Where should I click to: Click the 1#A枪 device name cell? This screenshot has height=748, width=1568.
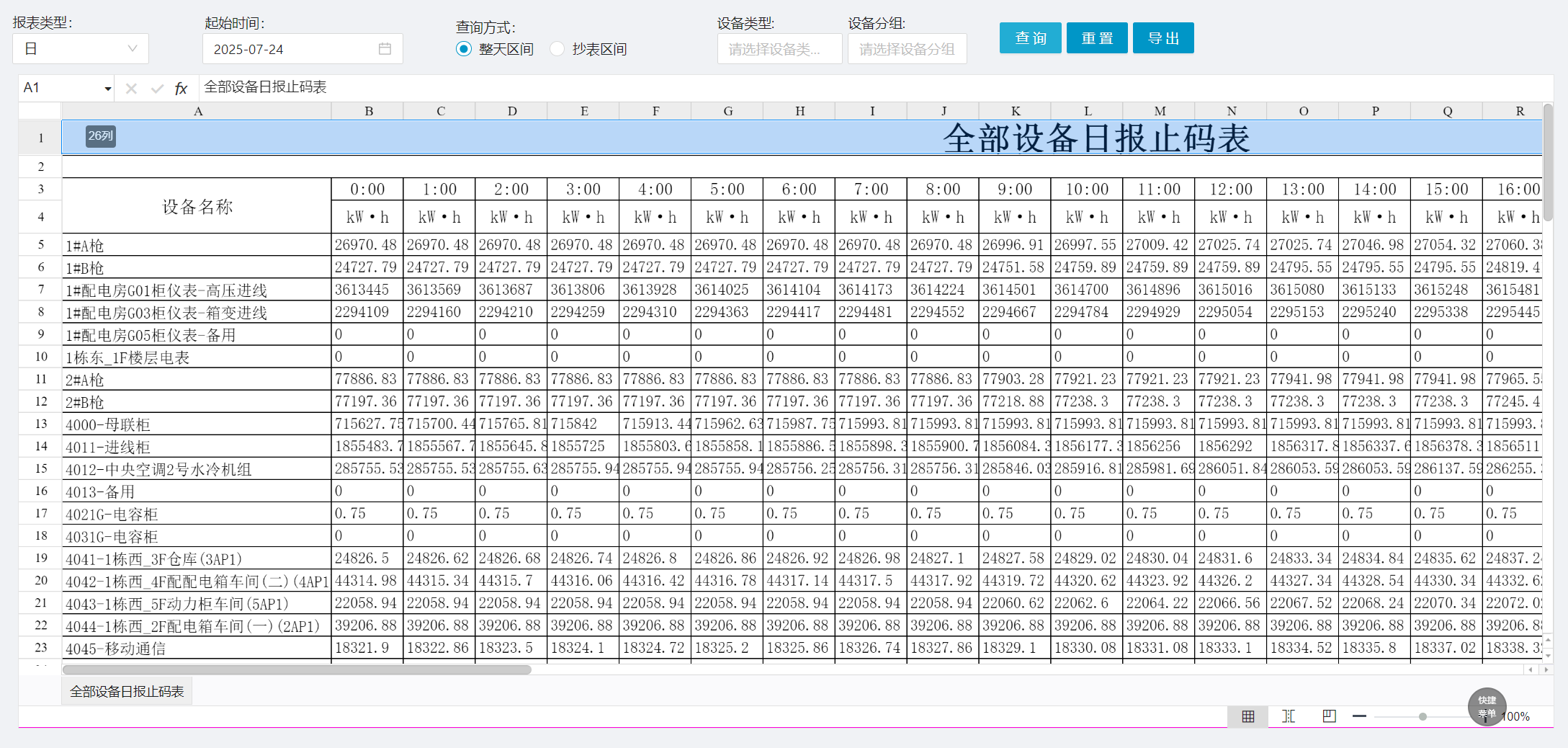tap(197, 245)
